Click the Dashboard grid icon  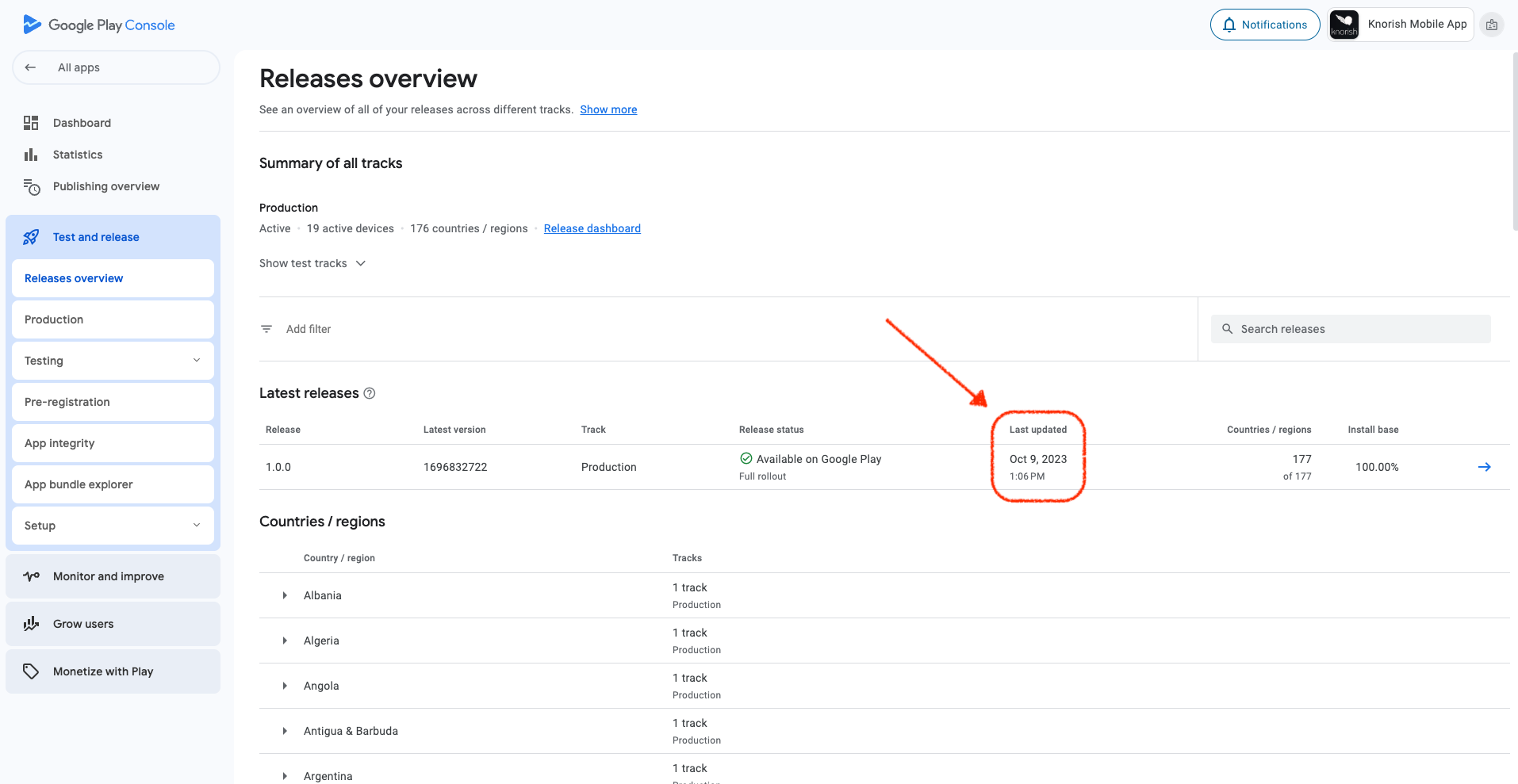(31, 123)
